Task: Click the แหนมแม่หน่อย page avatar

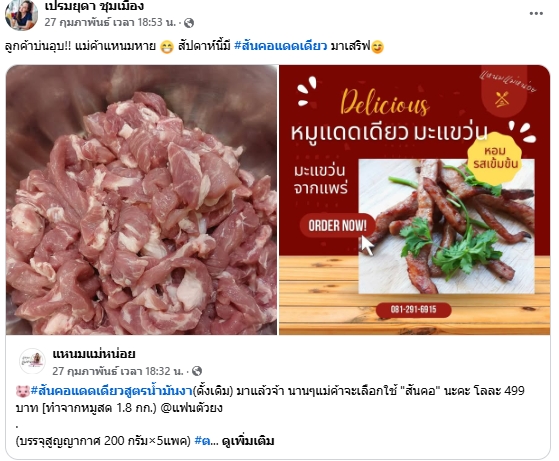Action: pyautogui.click(x=32, y=360)
